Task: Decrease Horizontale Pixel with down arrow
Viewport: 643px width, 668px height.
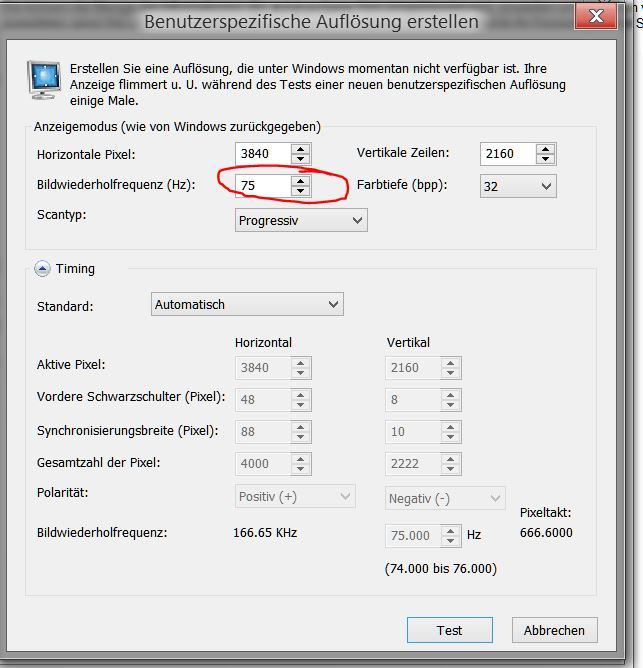Action: (301, 159)
